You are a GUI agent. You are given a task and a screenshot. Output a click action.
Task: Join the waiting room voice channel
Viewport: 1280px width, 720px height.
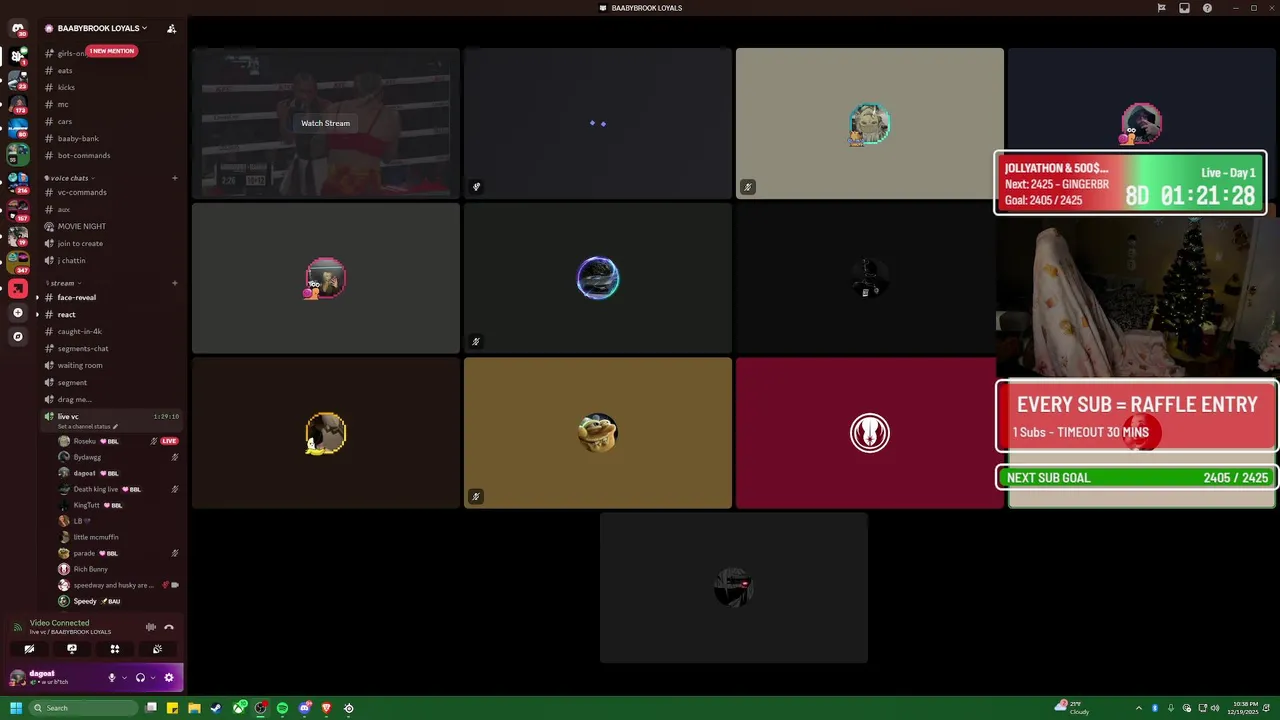pos(110,365)
